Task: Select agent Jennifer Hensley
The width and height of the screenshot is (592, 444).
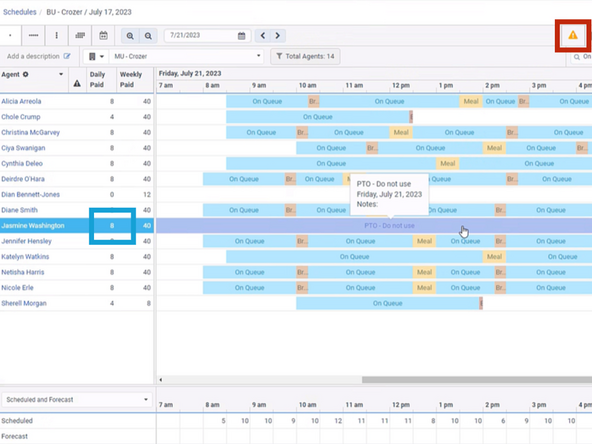Action: click(26, 241)
